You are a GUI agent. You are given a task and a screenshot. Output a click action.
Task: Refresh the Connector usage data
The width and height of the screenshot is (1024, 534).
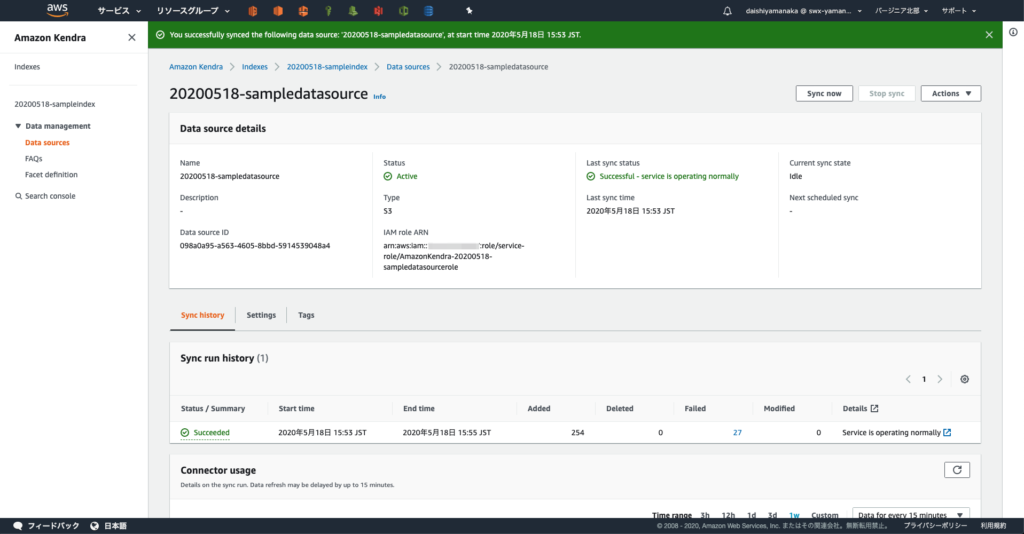[956, 470]
